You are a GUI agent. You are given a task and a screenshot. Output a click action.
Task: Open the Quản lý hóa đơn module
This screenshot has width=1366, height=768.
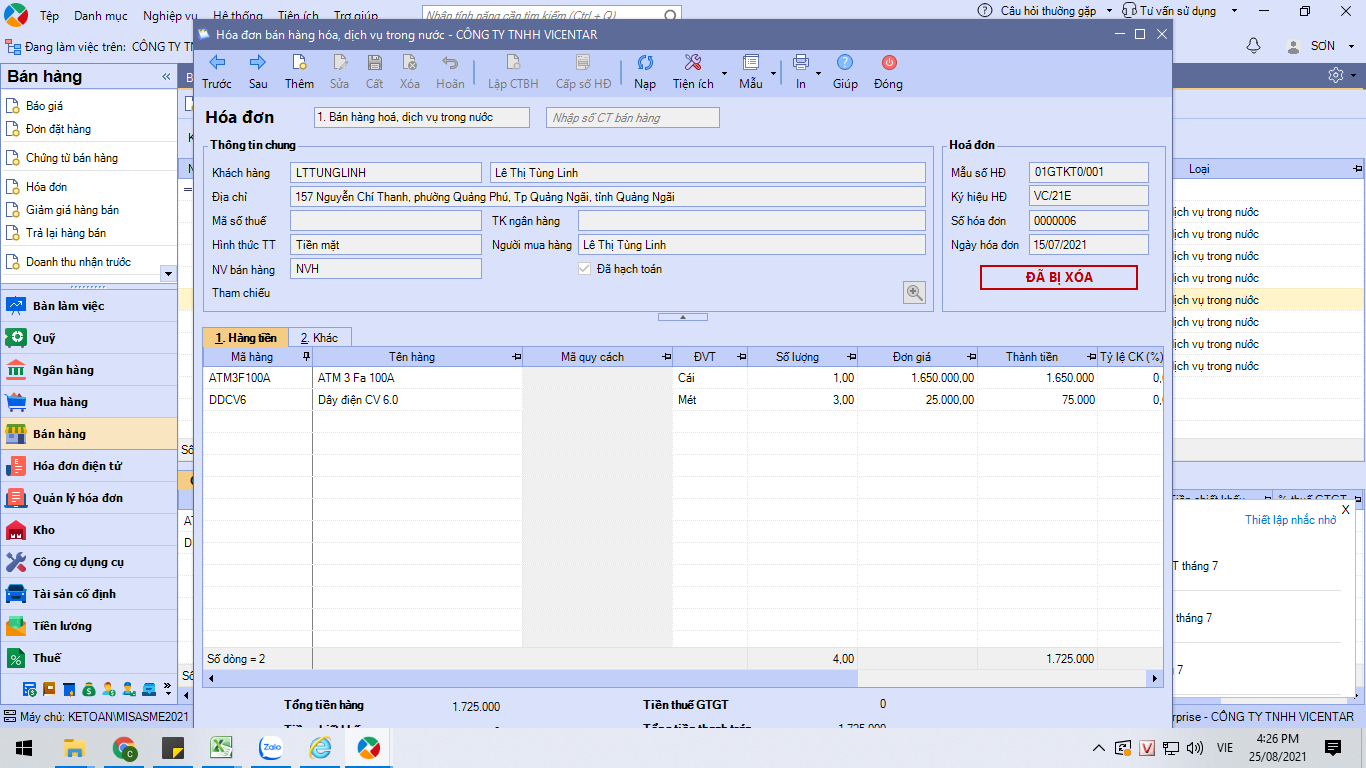[x=89, y=498]
